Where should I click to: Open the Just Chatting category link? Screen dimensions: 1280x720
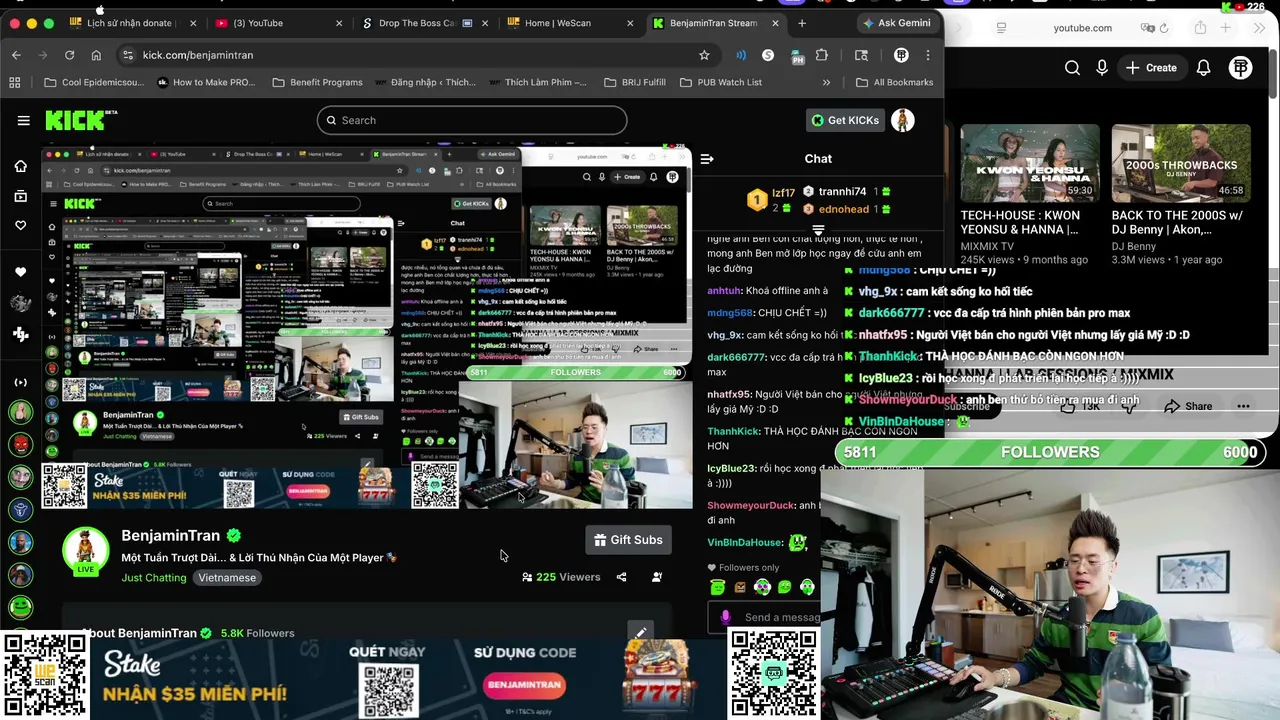pyautogui.click(x=154, y=577)
